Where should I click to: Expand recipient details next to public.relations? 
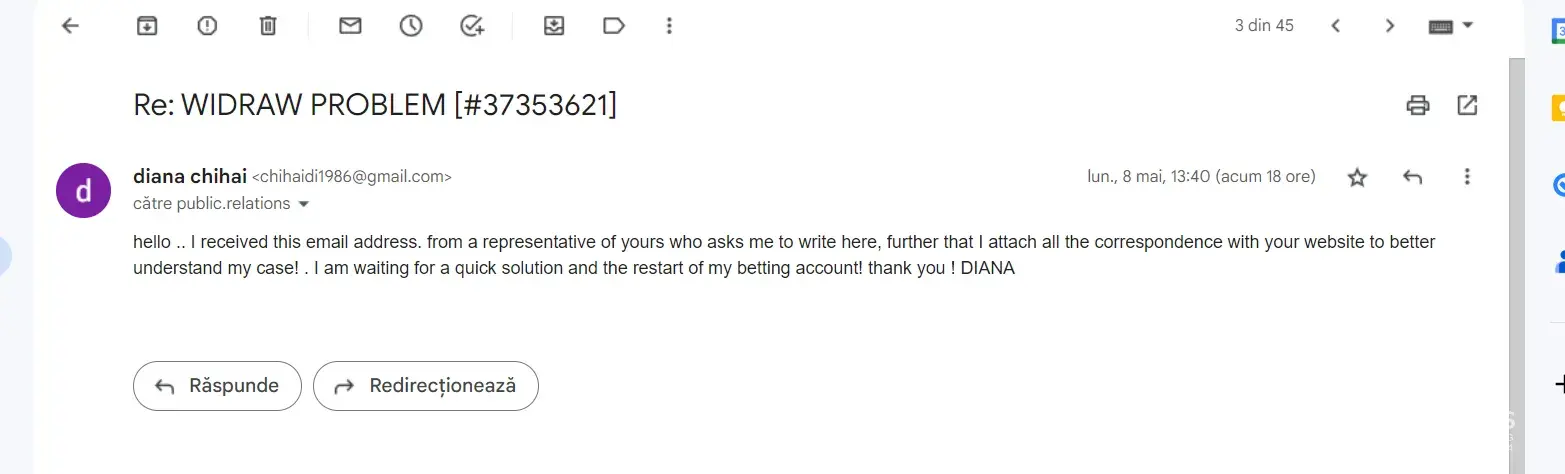coord(304,204)
